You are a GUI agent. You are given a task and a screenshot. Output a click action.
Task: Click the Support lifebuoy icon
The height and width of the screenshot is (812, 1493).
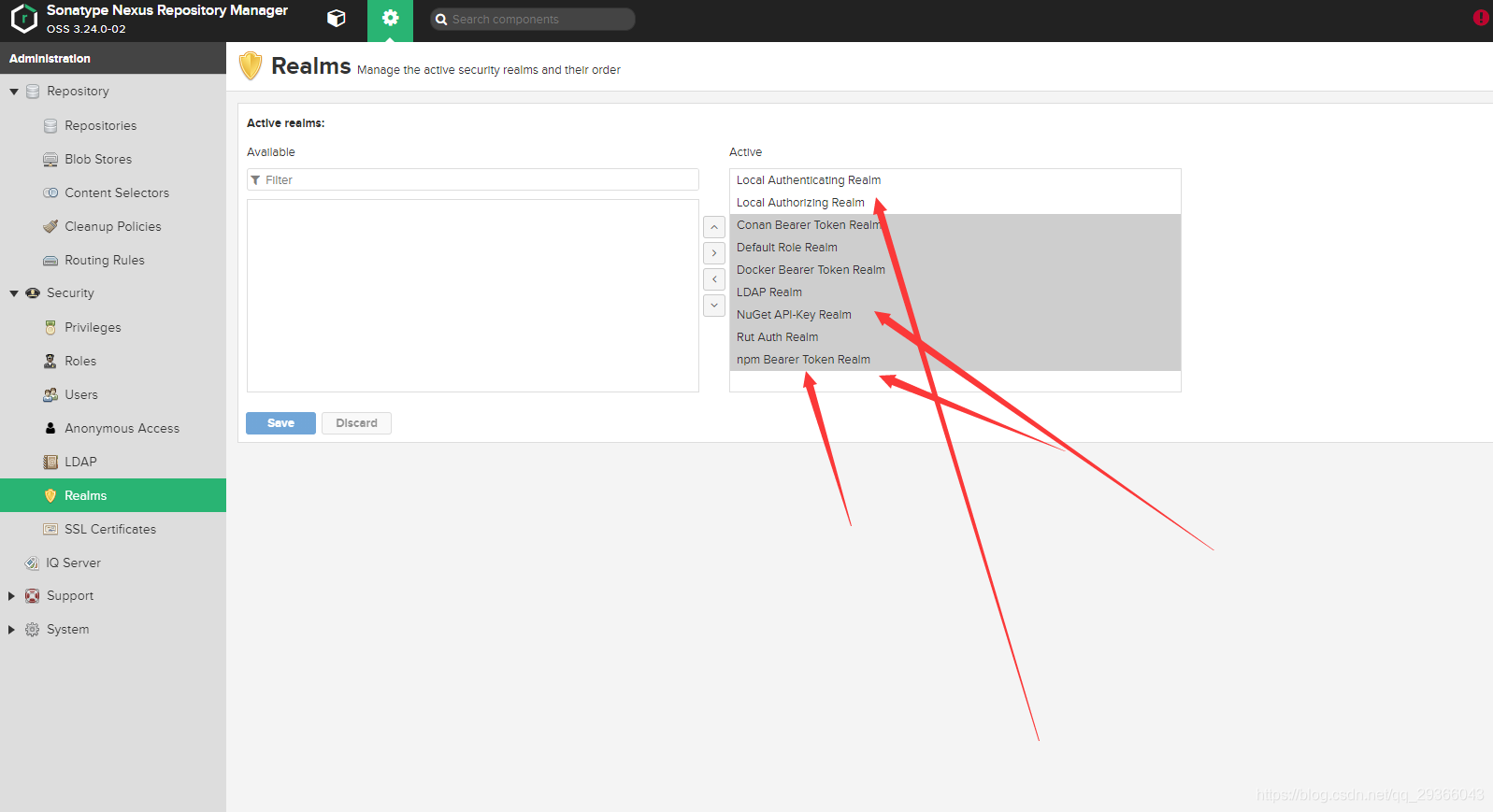(x=33, y=596)
